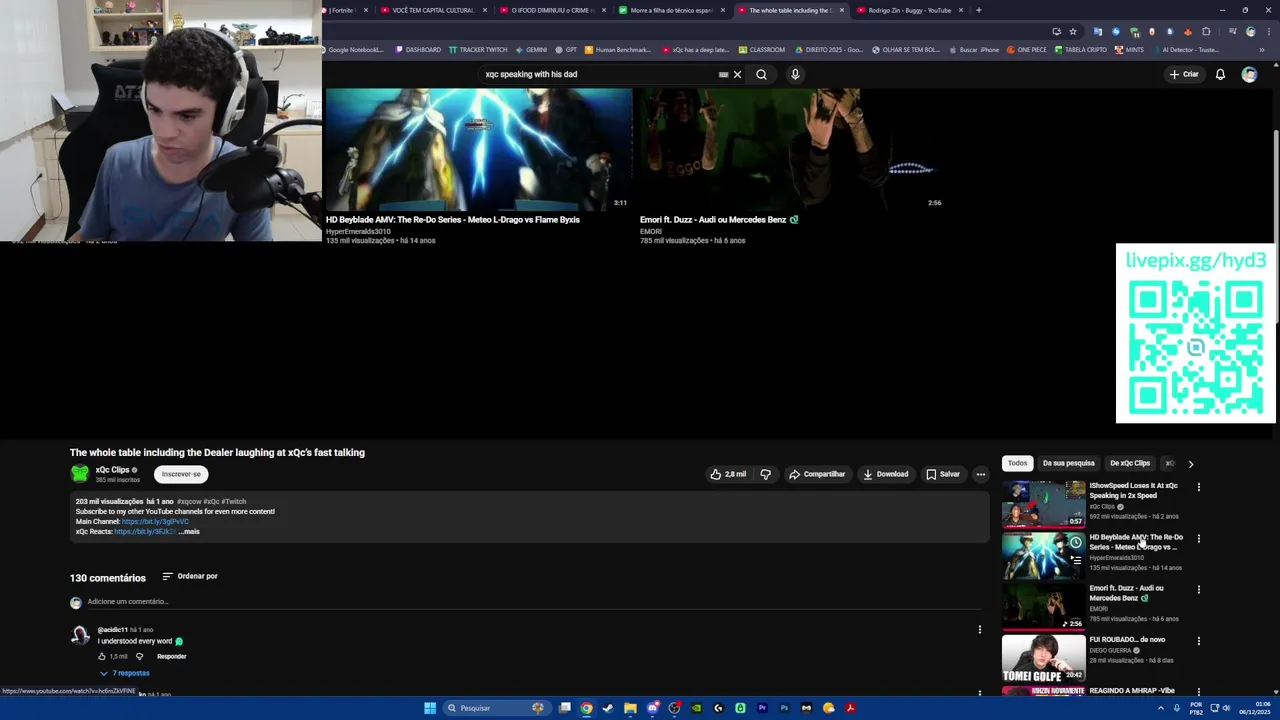
Task: Click Salvar save button
Action: pos(943,474)
